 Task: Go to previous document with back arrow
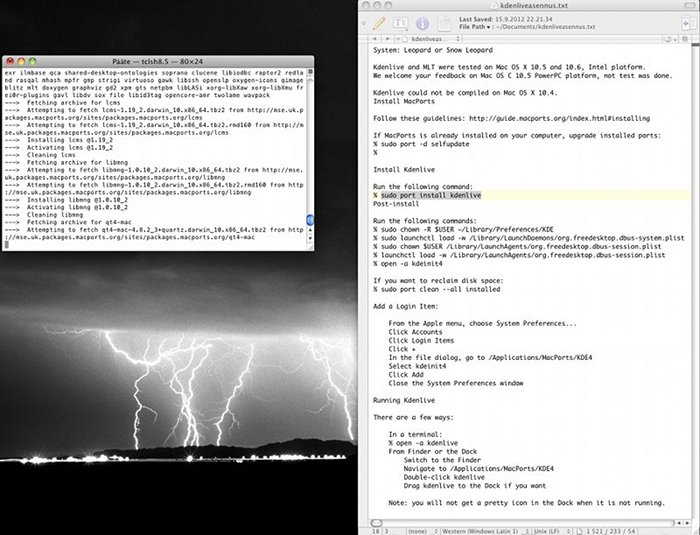tap(375, 39)
